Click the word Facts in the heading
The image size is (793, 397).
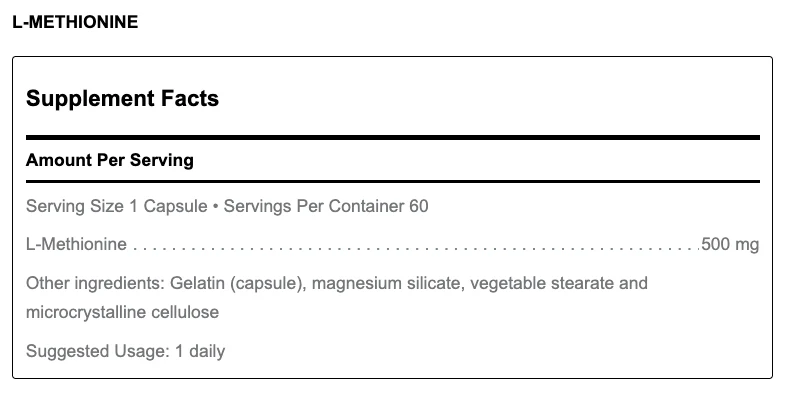[x=190, y=98]
